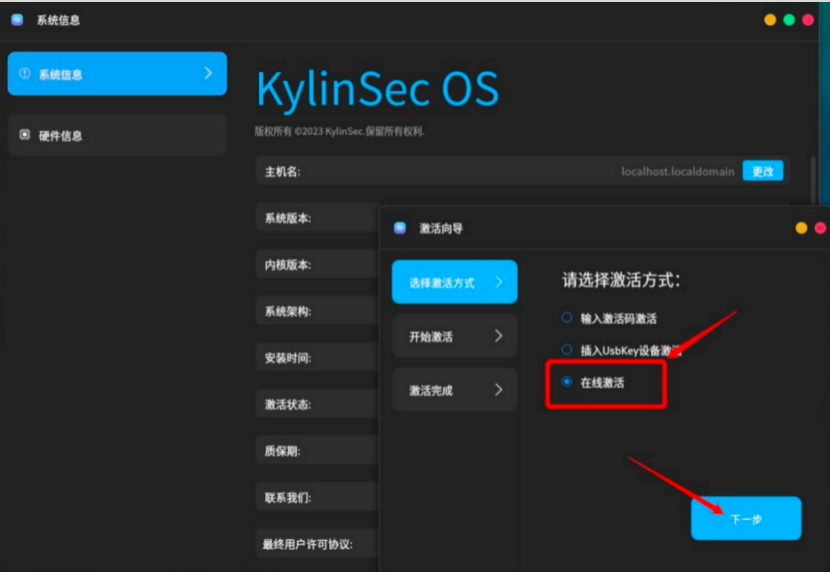Screen dimensions: 830x572
Task: Click the 质保期 label
Action: pyautogui.click(x=283, y=451)
